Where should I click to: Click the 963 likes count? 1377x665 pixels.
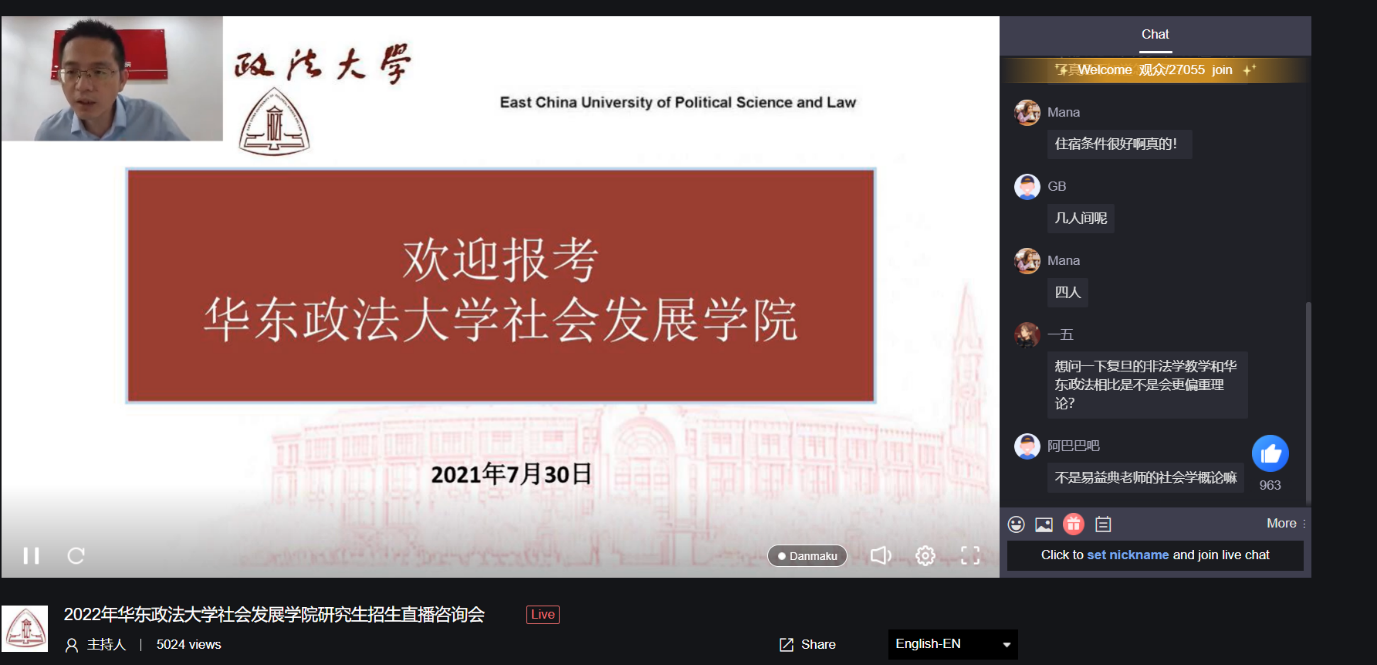(1270, 485)
